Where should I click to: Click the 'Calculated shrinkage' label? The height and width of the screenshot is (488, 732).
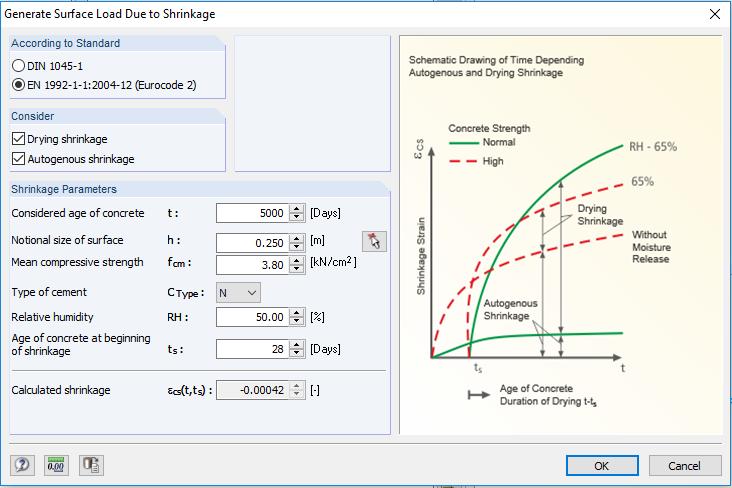61,390
